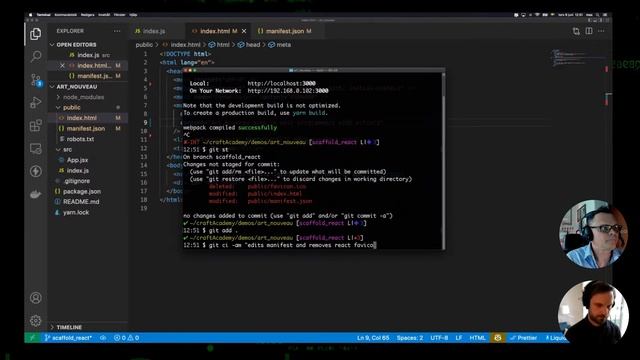Open the Docker view in activity bar

click(x=36, y=194)
